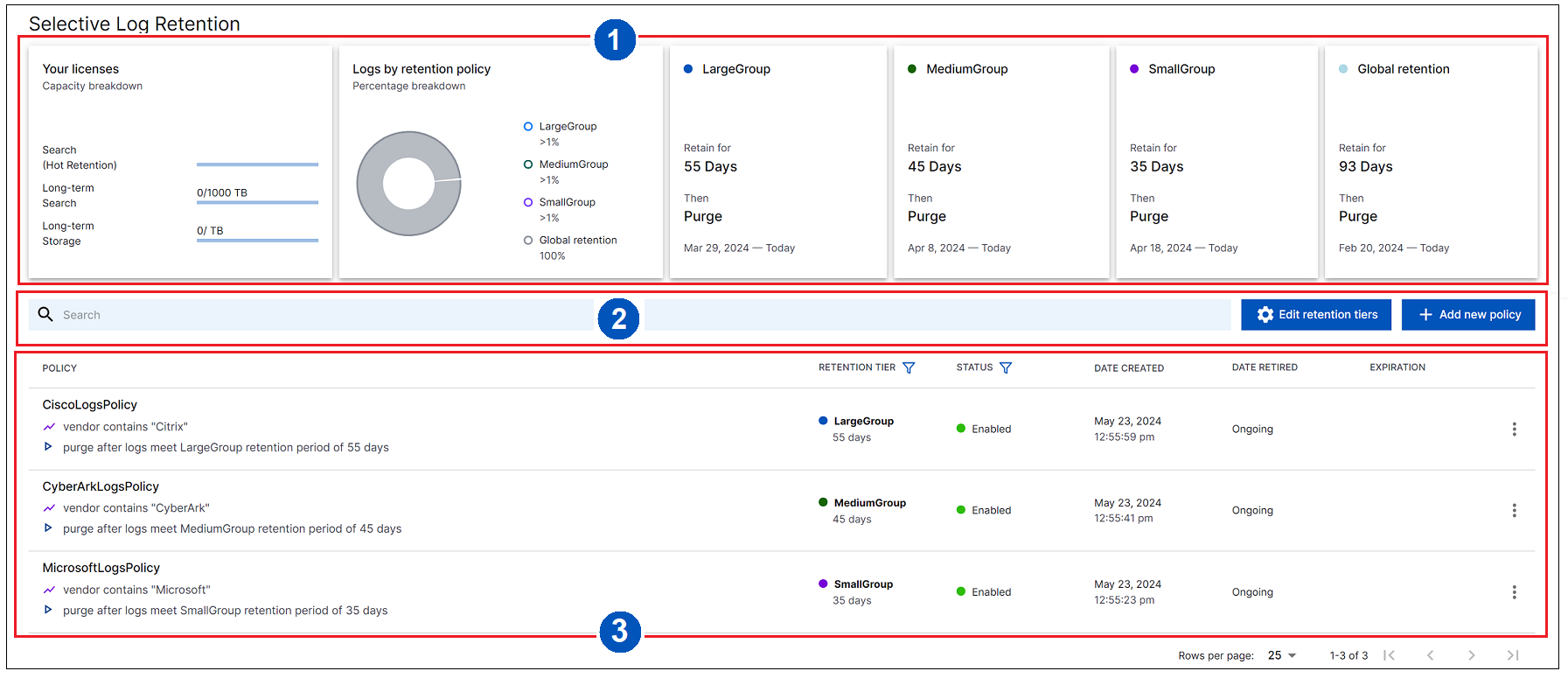The image size is (1568, 678).
Task: Click 93 Days value in Global retention card
Action: coord(1365,167)
